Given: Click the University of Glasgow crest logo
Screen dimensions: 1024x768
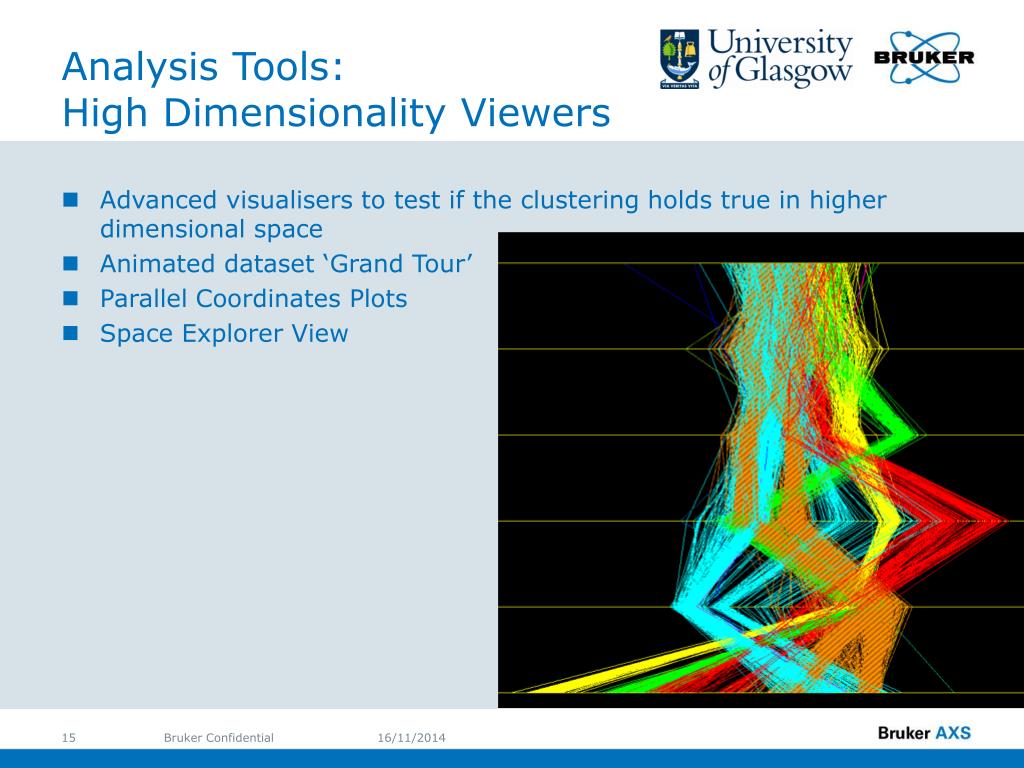Looking at the screenshot, I should 679,59.
